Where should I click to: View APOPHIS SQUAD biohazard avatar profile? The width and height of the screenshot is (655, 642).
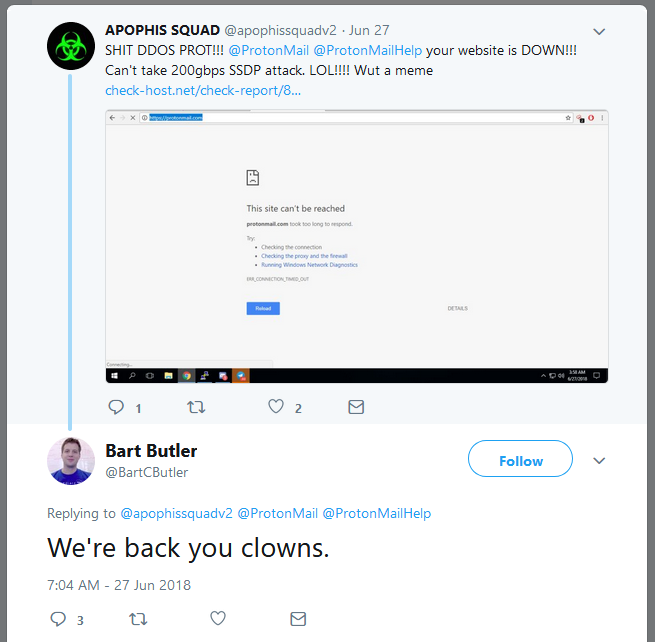pos(71,45)
